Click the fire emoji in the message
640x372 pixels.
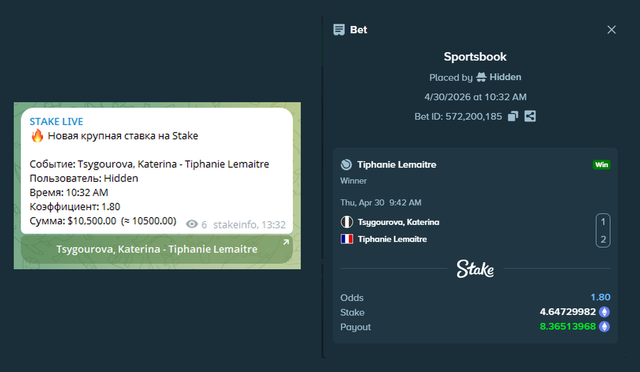pyautogui.click(x=37, y=135)
